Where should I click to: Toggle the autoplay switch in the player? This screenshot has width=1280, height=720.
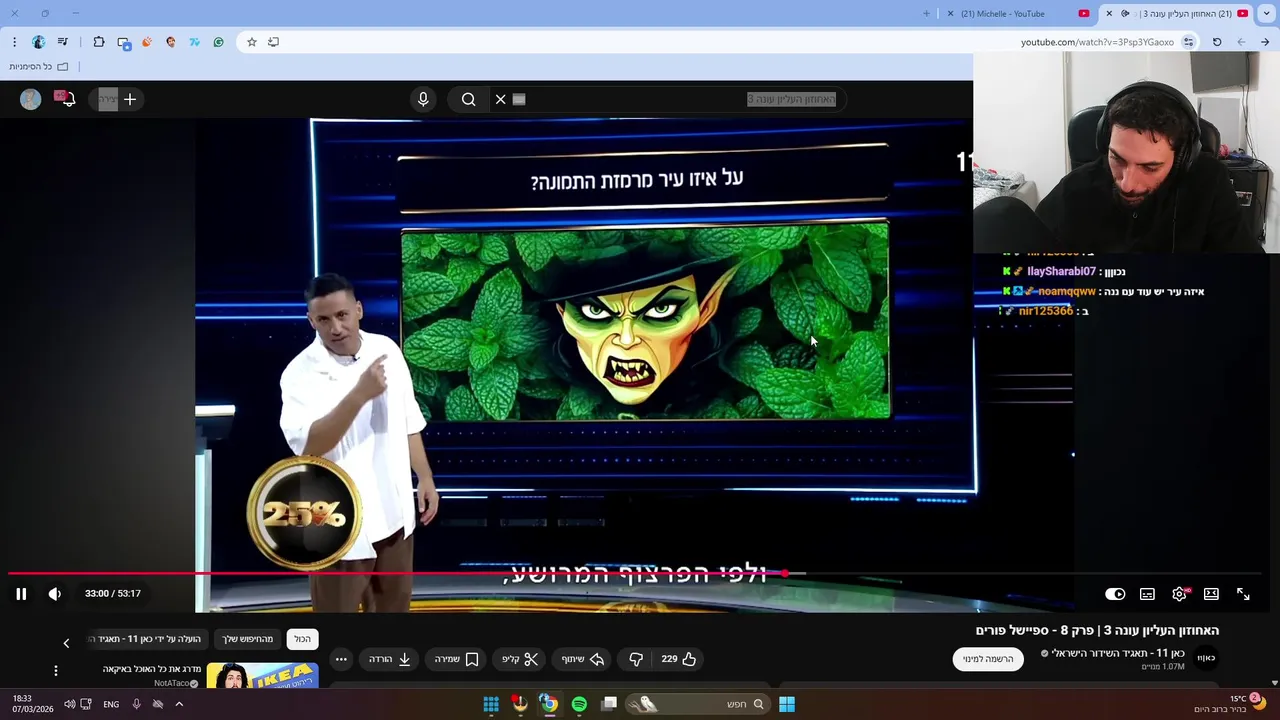tap(1115, 594)
